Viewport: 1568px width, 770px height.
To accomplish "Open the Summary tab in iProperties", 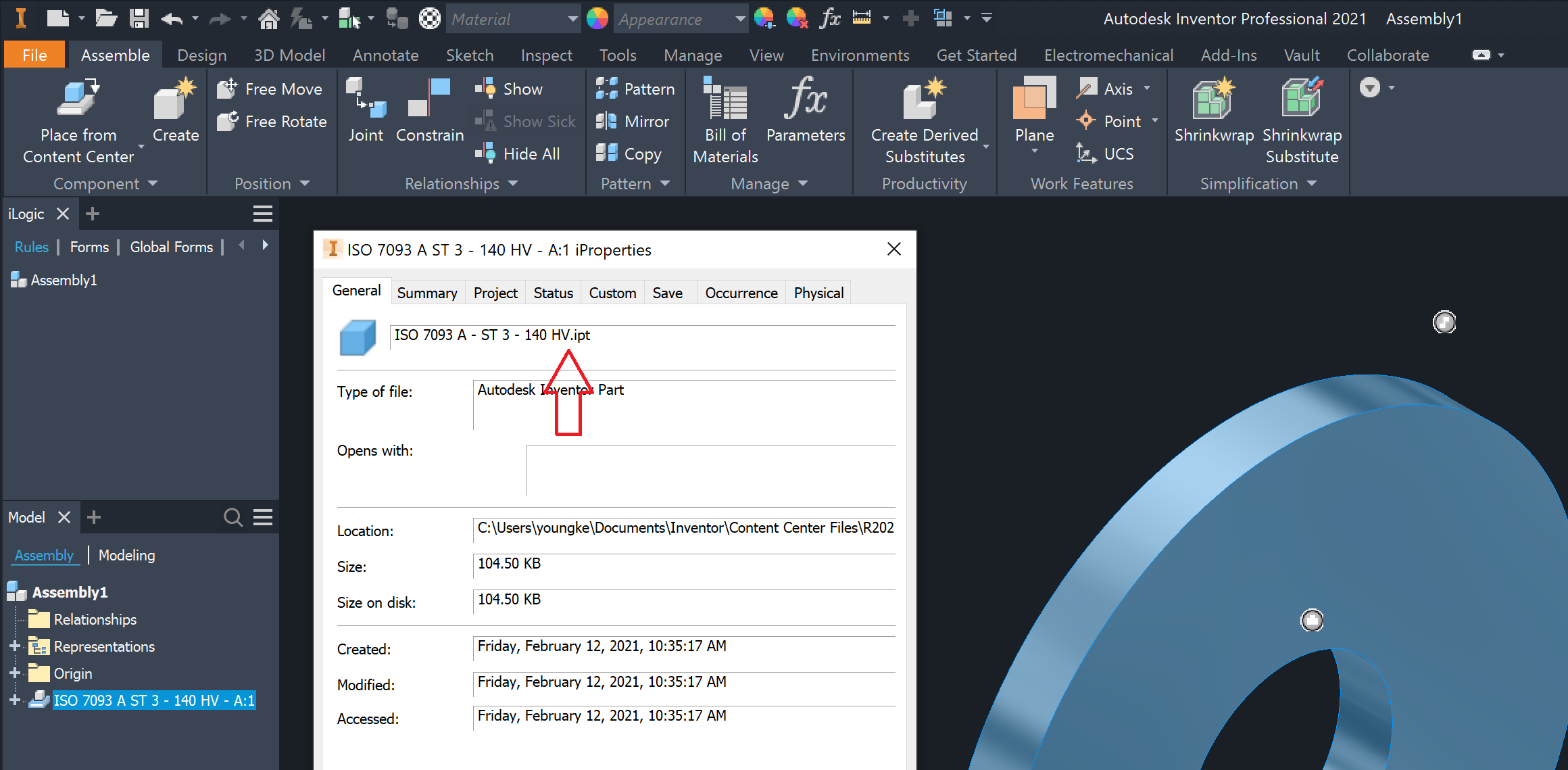I will pyautogui.click(x=427, y=293).
